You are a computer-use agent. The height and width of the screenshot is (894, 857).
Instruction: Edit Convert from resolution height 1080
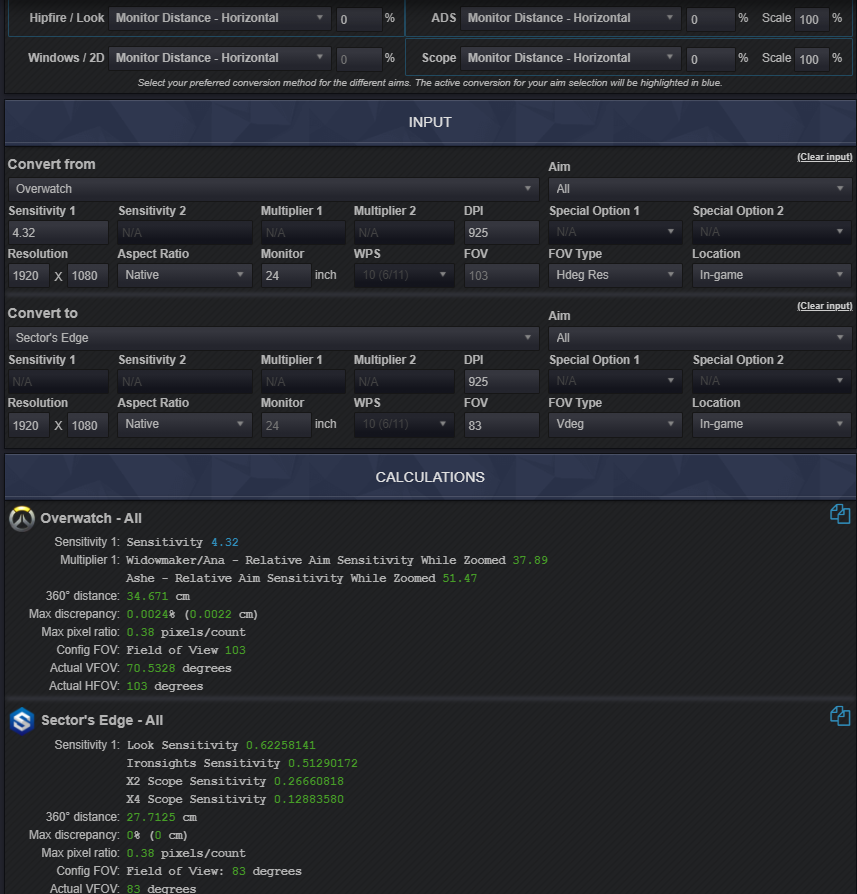coord(88,276)
